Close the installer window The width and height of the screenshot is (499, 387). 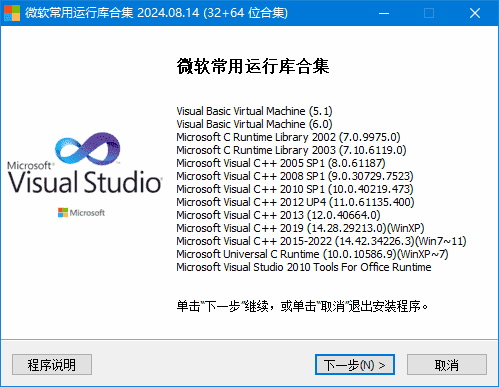[475, 13]
